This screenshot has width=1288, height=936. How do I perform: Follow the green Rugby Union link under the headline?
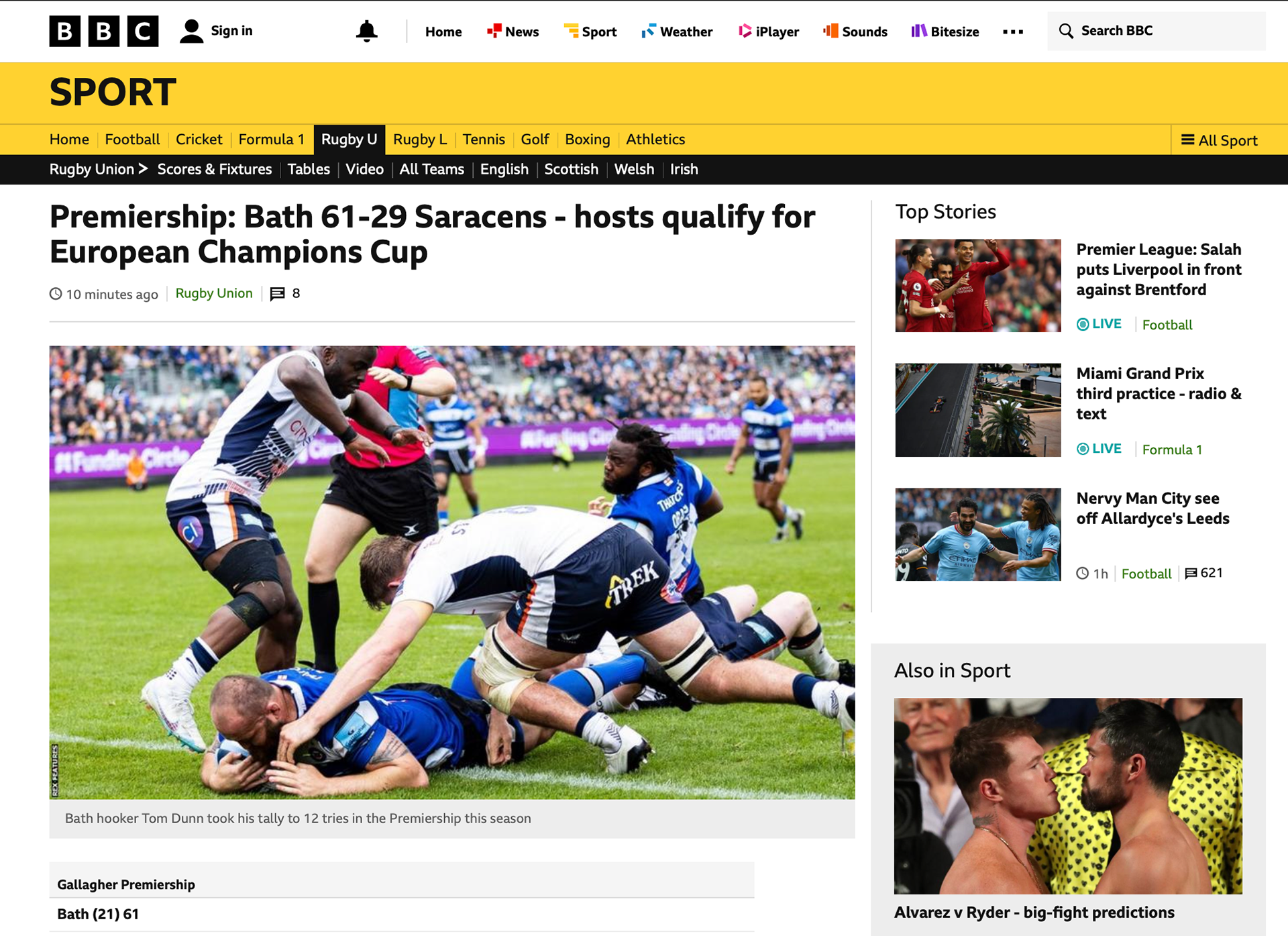(x=214, y=293)
